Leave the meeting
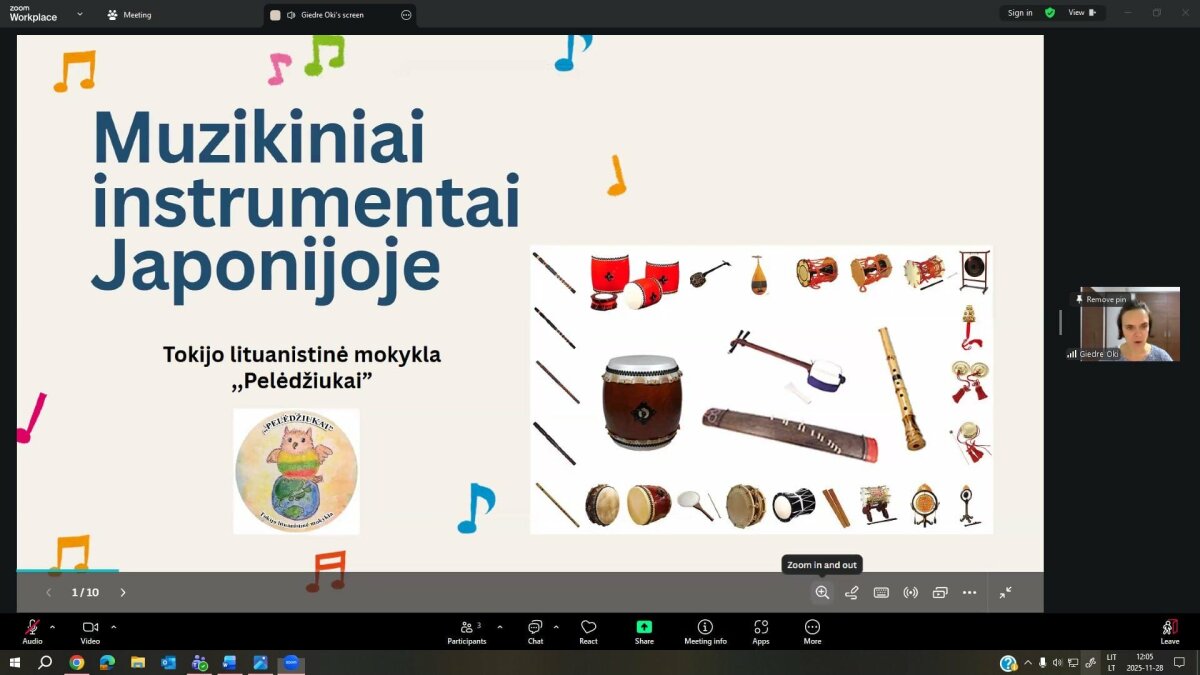 (x=1169, y=631)
